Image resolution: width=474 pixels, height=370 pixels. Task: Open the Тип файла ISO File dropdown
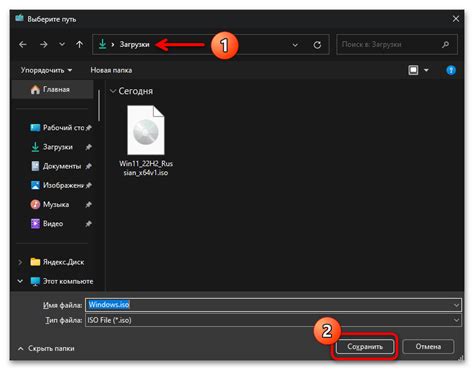coord(273,320)
